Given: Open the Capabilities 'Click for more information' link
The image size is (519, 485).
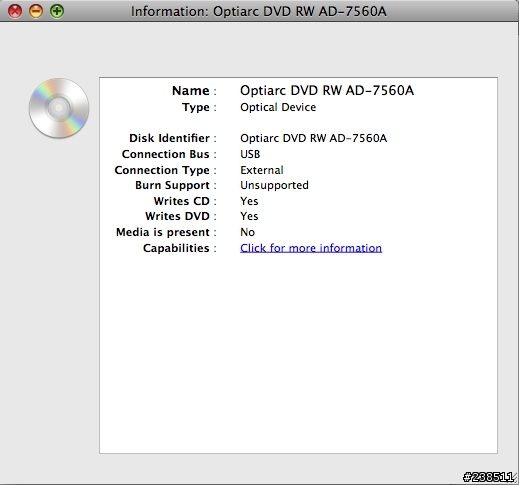Looking at the screenshot, I should [x=311, y=248].
